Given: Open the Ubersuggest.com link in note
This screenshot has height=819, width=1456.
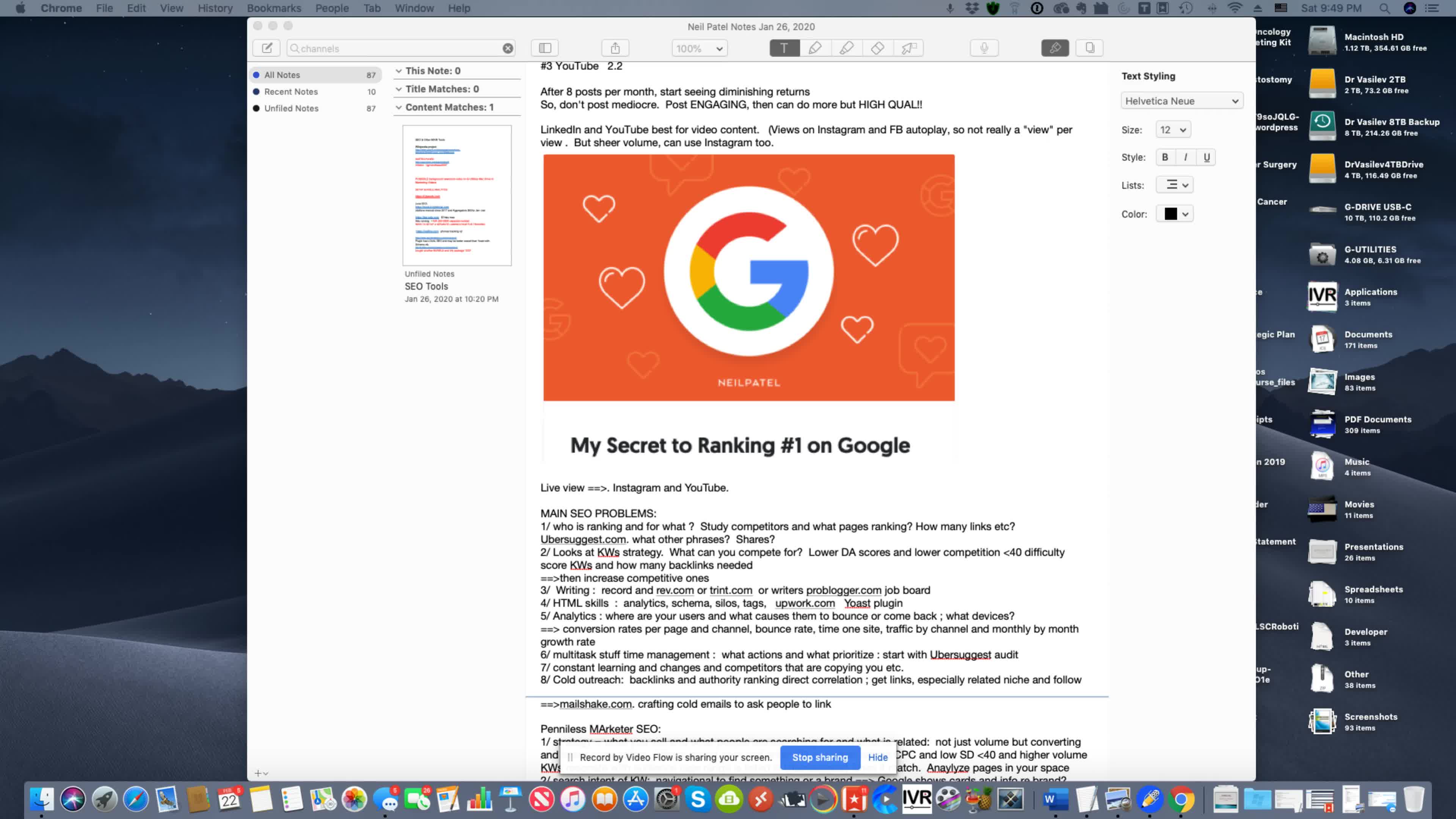Looking at the screenshot, I should [x=583, y=539].
